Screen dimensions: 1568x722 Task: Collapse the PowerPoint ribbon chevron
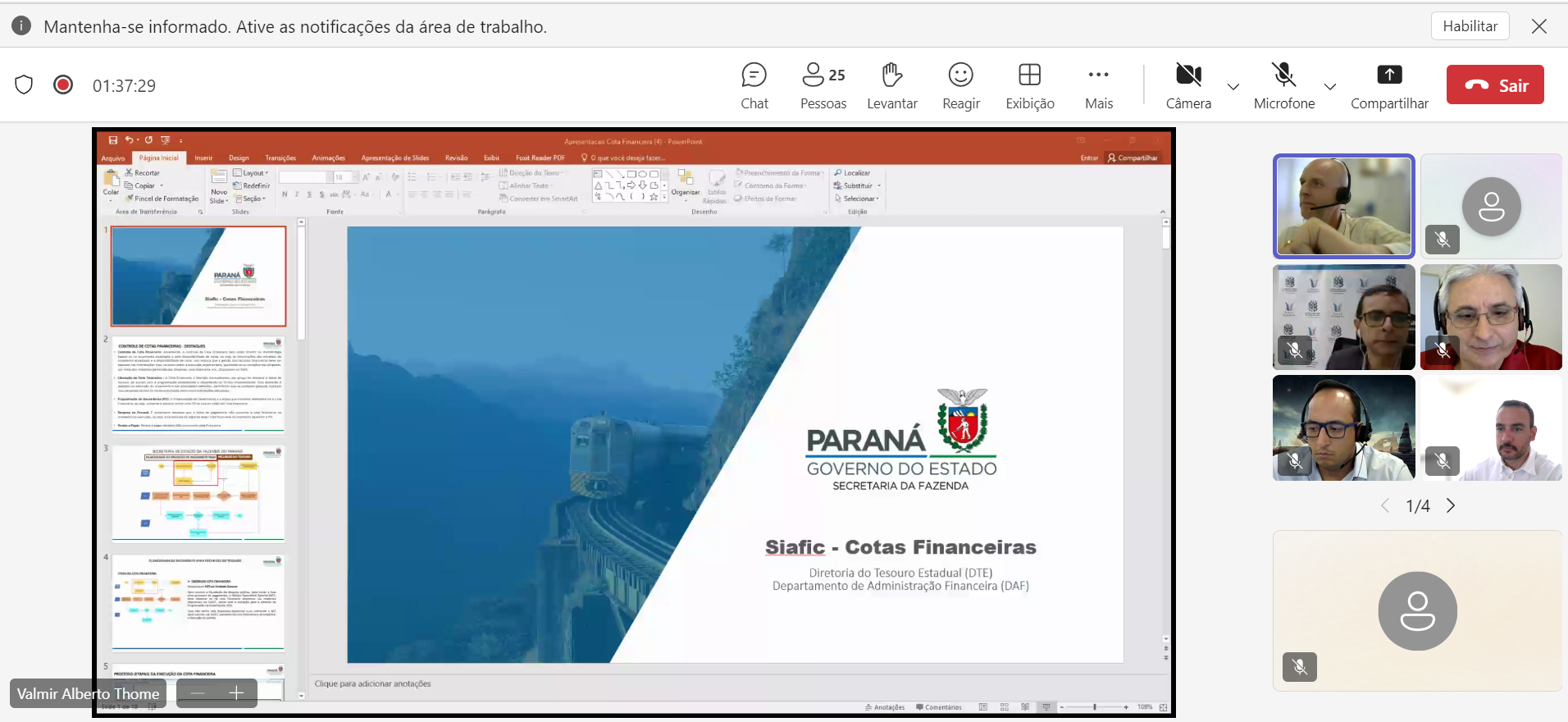(1162, 212)
